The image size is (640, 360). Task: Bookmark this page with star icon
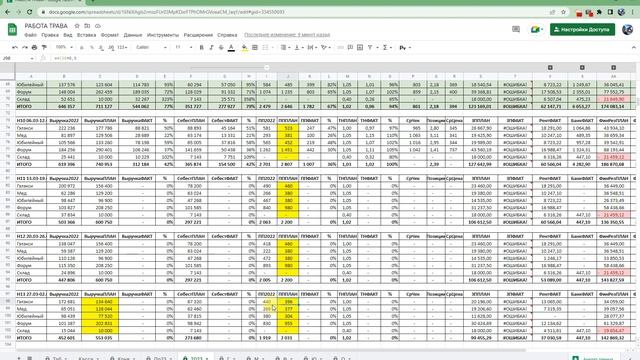point(564,12)
